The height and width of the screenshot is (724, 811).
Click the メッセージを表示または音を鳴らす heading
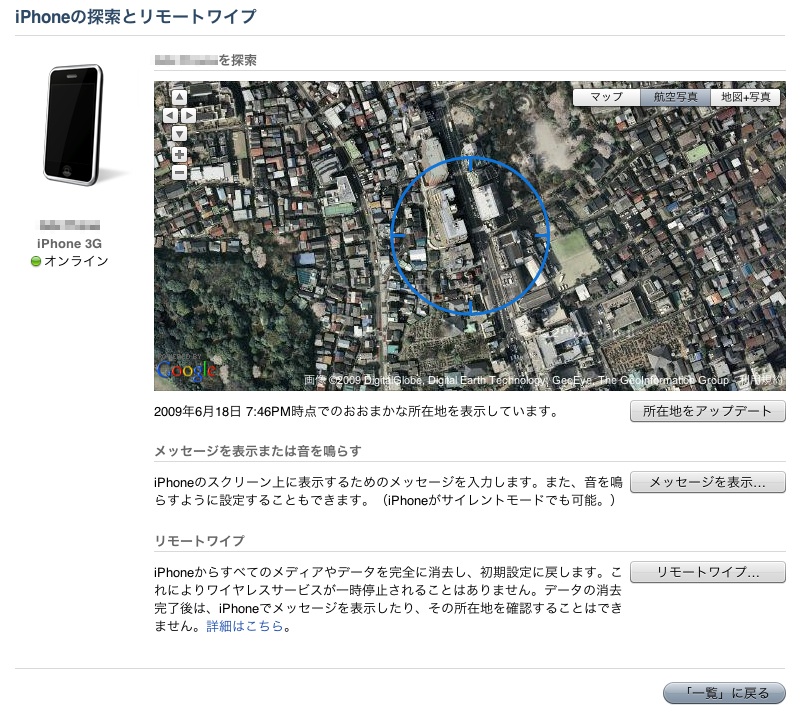tap(258, 451)
